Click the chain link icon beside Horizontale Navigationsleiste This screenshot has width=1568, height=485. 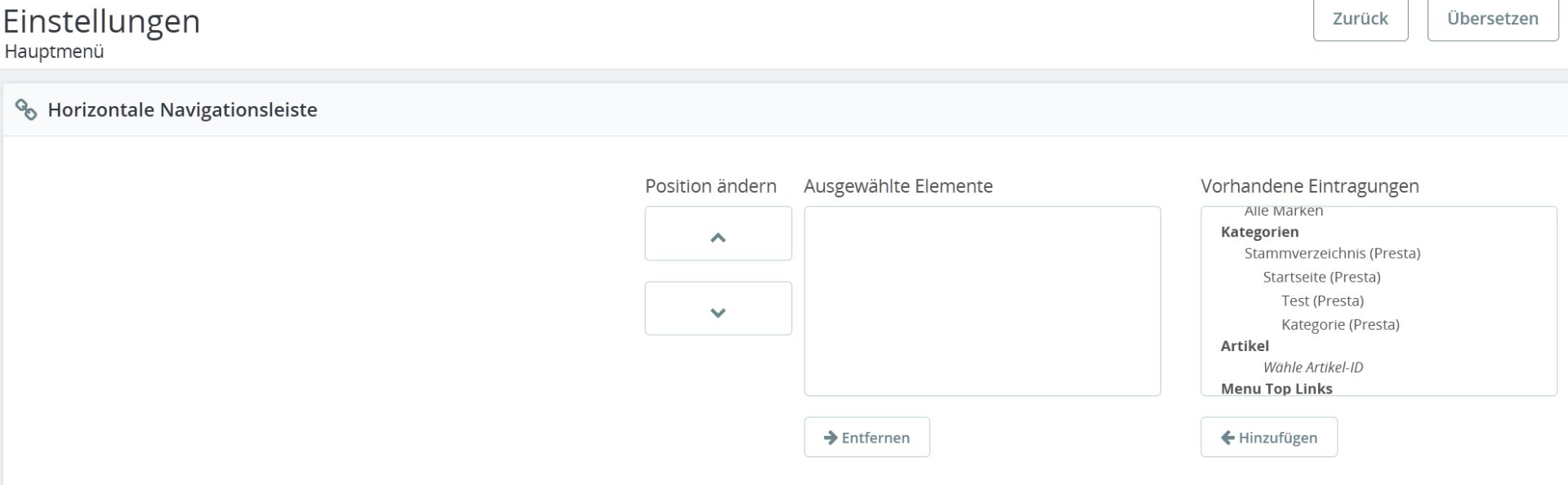click(26, 109)
